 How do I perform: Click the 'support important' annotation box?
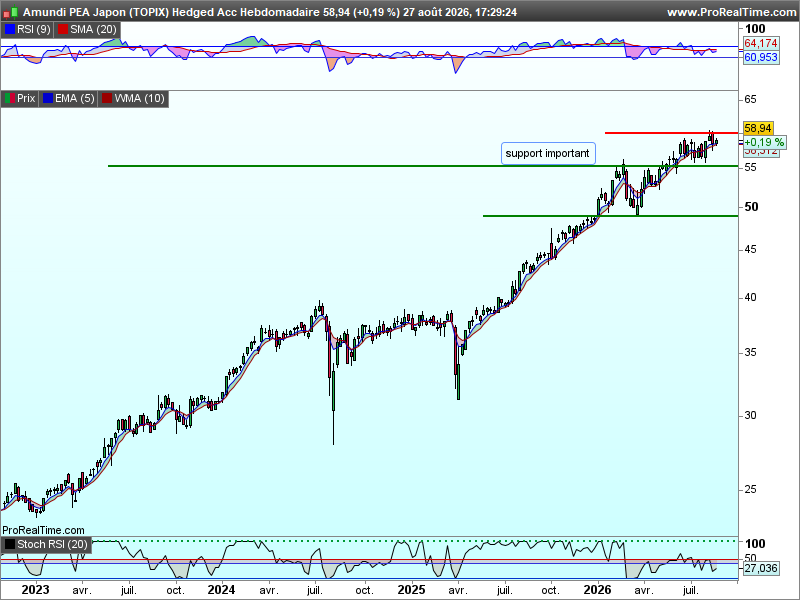pyautogui.click(x=548, y=154)
